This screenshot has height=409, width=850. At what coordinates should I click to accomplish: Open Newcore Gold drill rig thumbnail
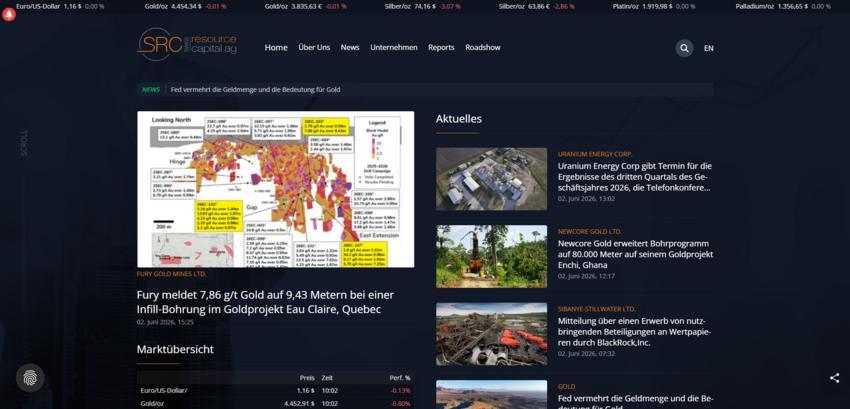(491, 256)
